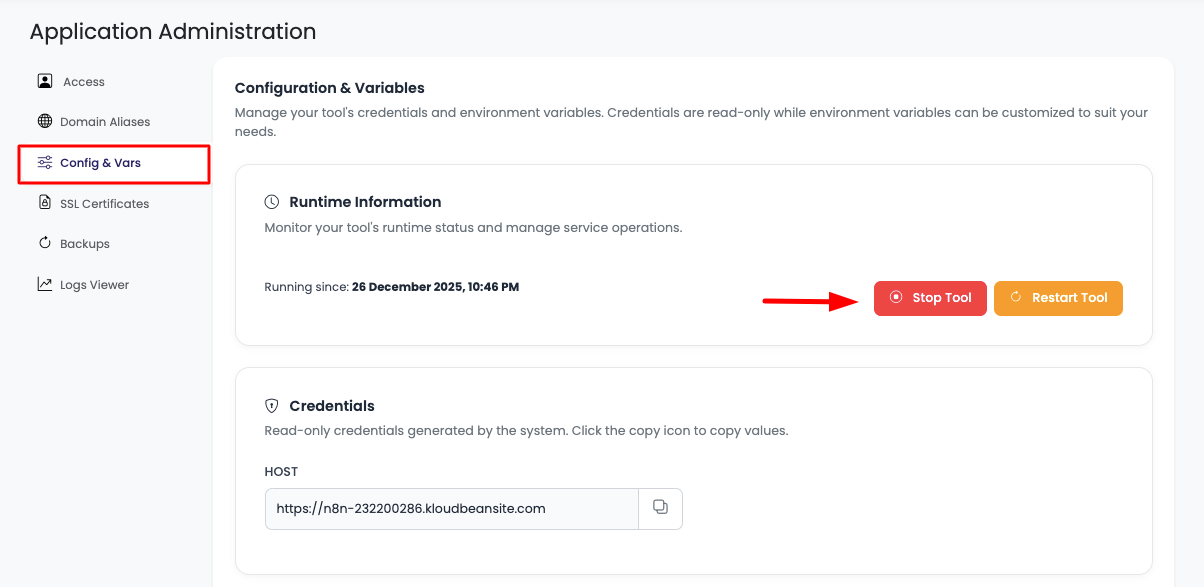
Task: Copy the HOST value using copy icon
Action: coord(660,508)
